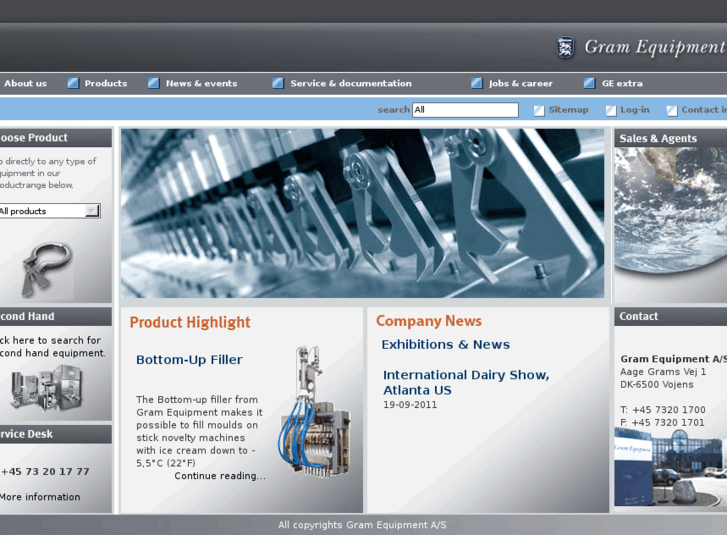727x545 pixels.
Task: Click the Bottom-Up Filler machine picture
Action: tap(314, 411)
